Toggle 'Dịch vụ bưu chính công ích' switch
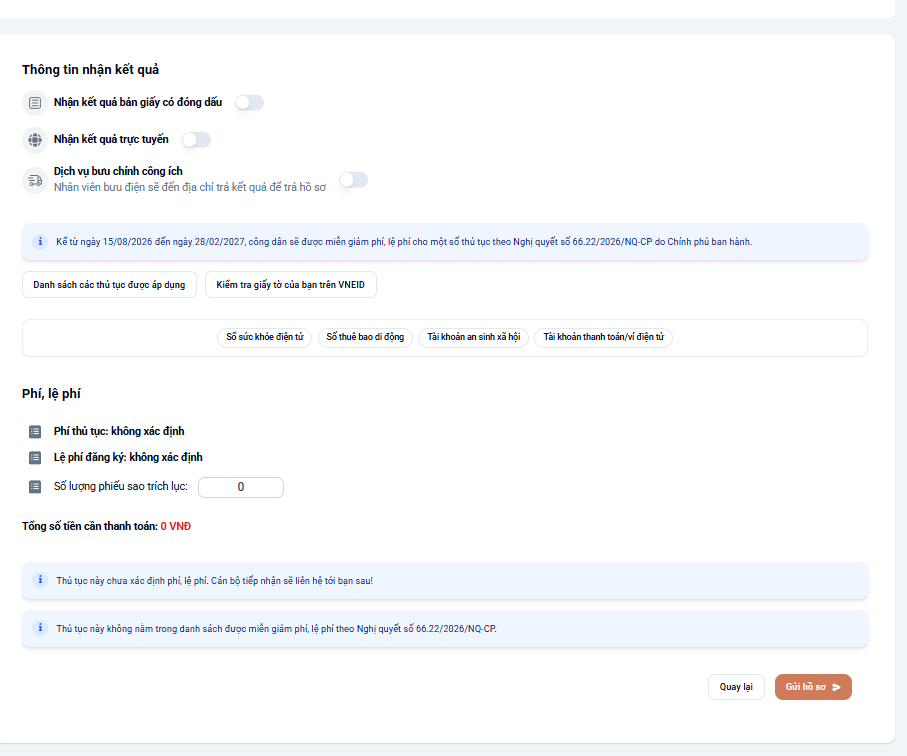This screenshot has width=907, height=756. pyautogui.click(x=353, y=180)
